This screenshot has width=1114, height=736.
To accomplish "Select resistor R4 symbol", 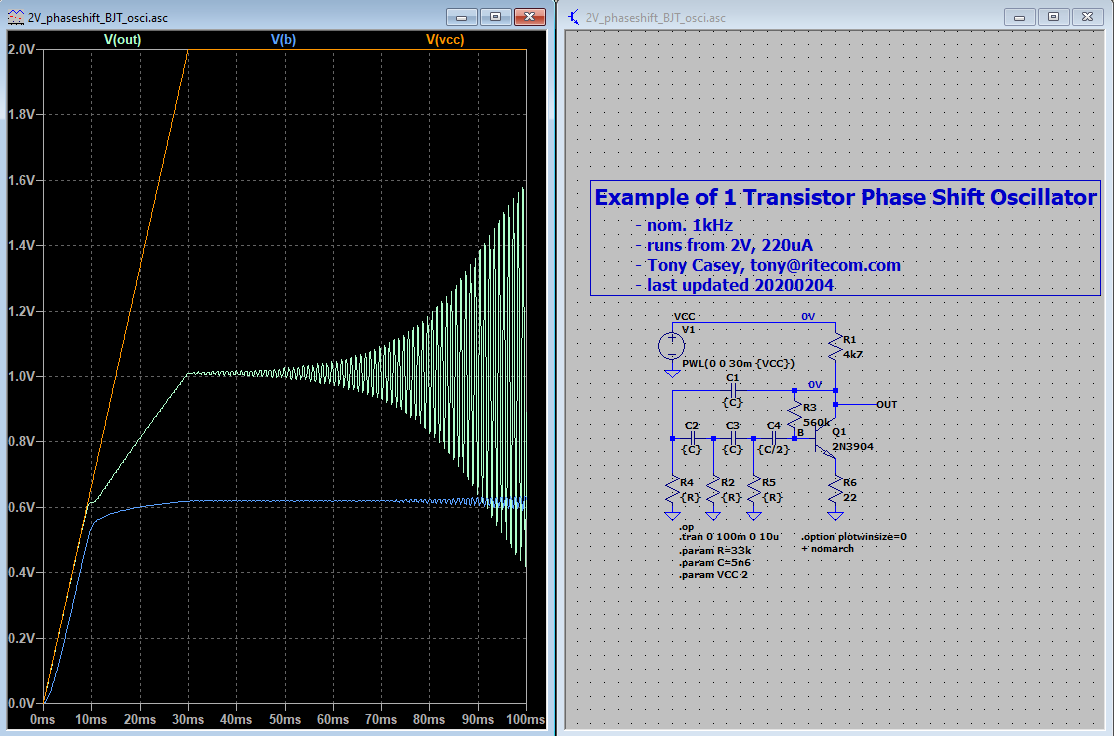I will 672,491.
